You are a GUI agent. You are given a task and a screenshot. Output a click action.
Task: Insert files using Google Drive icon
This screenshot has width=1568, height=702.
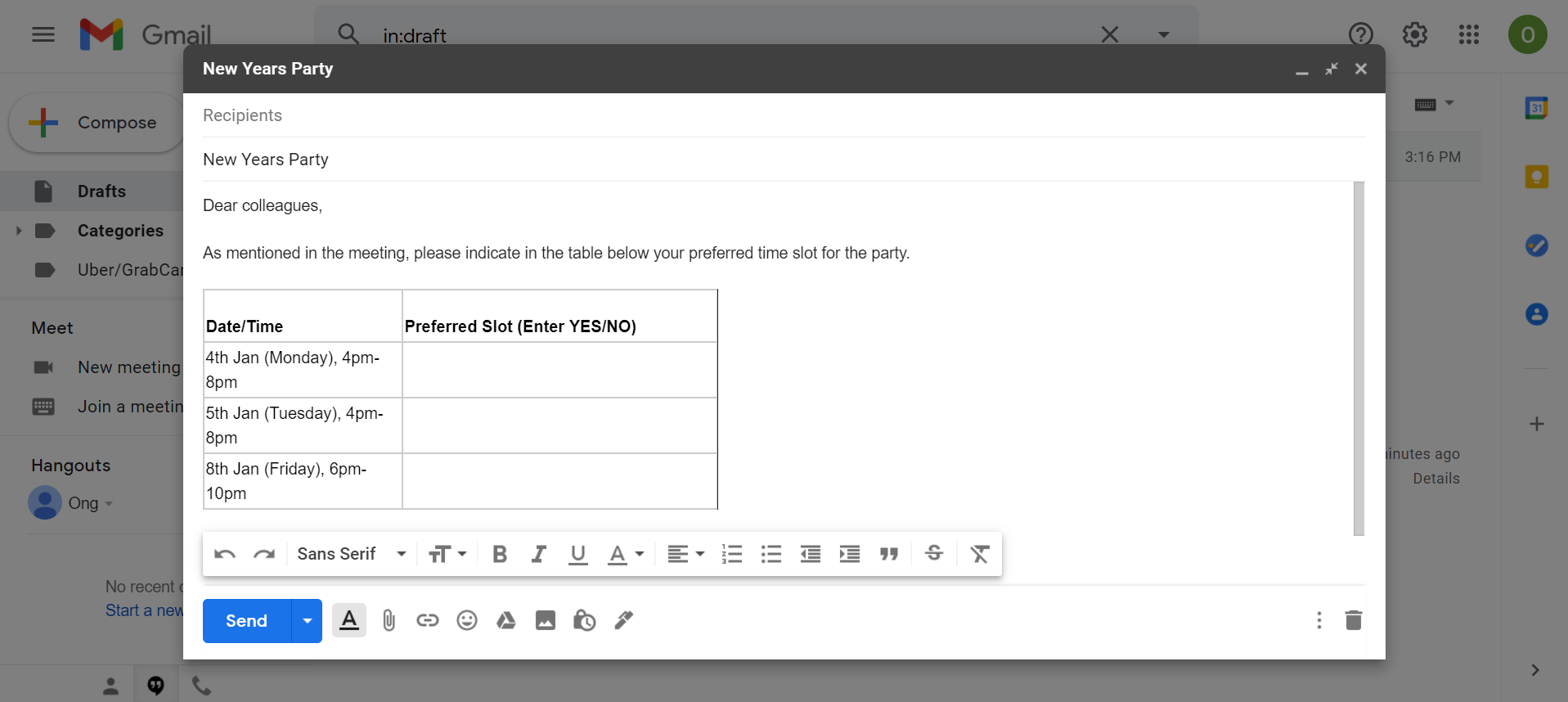[506, 621]
